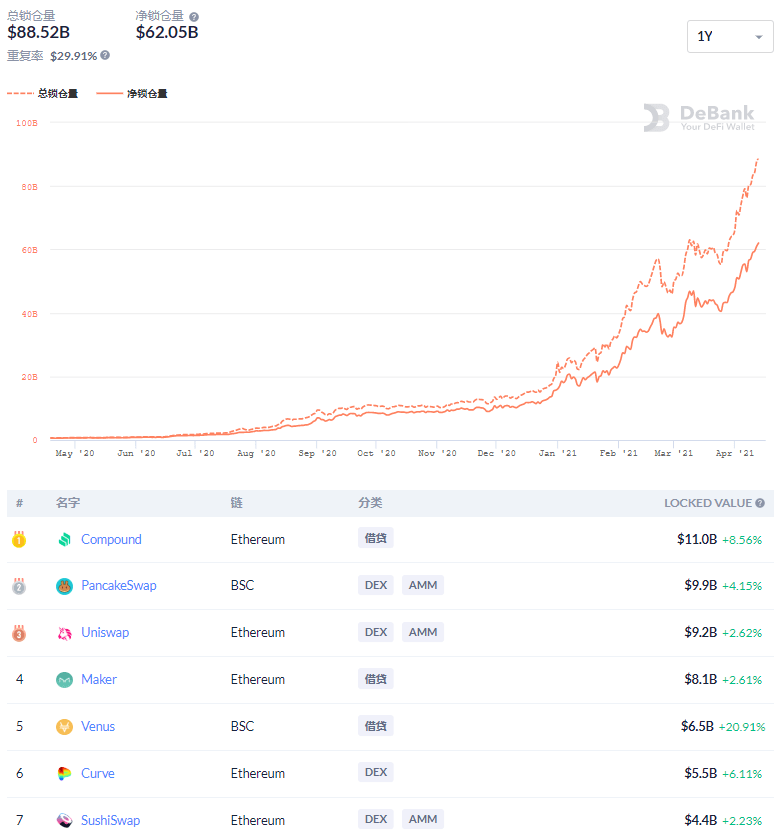
Task: Click the DEX tag in SushiSwap row
Action: pyautogui.click(x=375, y=819)
